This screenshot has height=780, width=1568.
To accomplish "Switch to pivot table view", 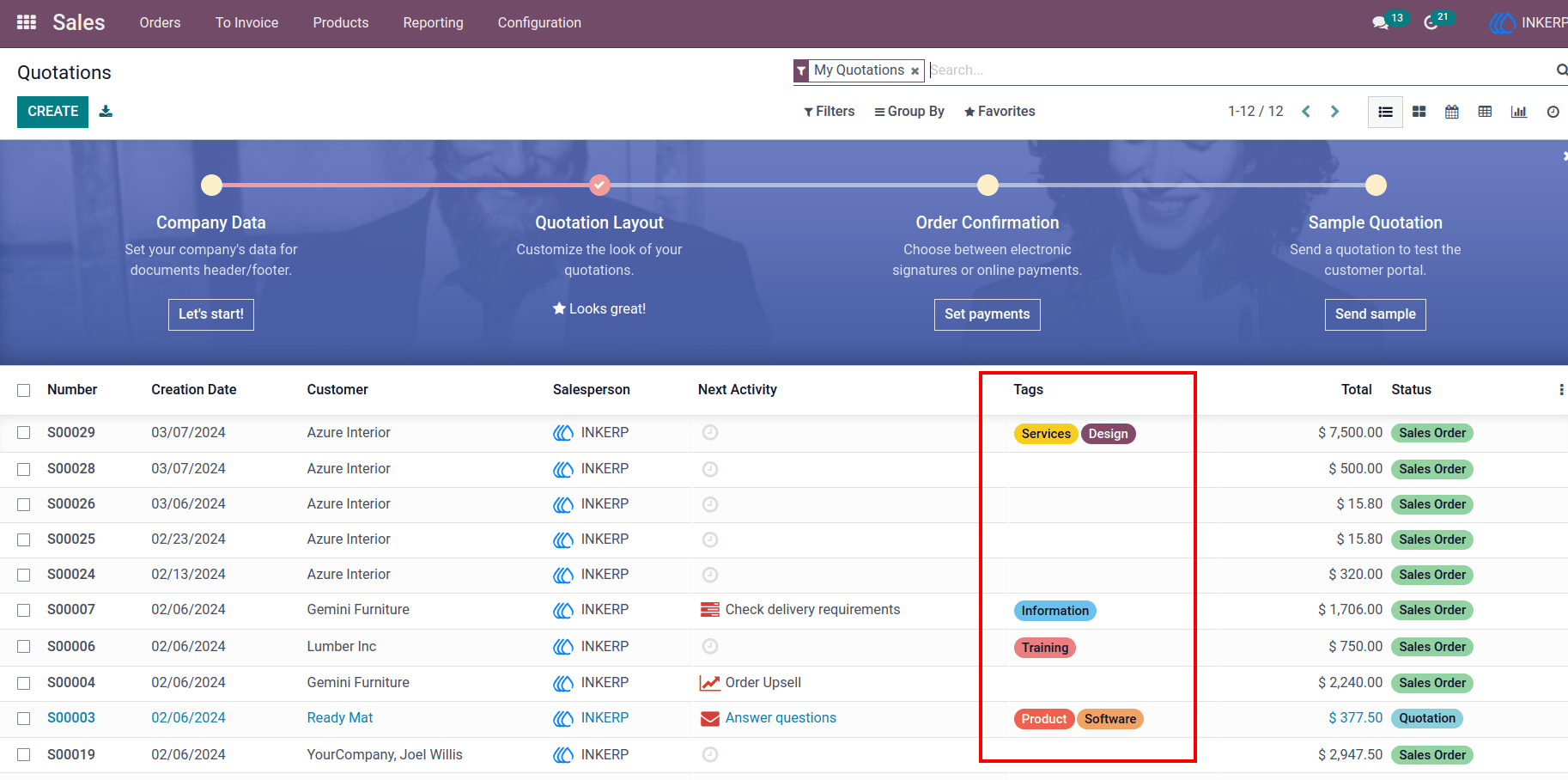I will pyautogui.click(x=1485, y=112).
